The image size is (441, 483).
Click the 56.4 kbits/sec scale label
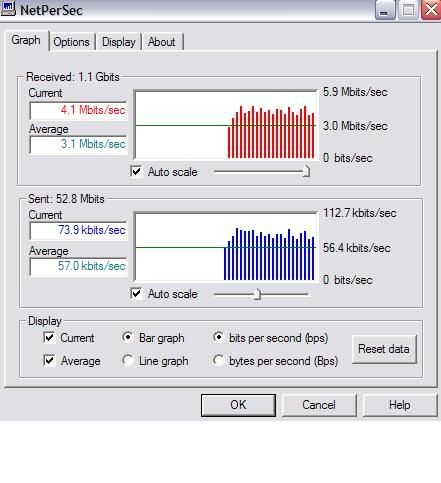click(357, 248)
